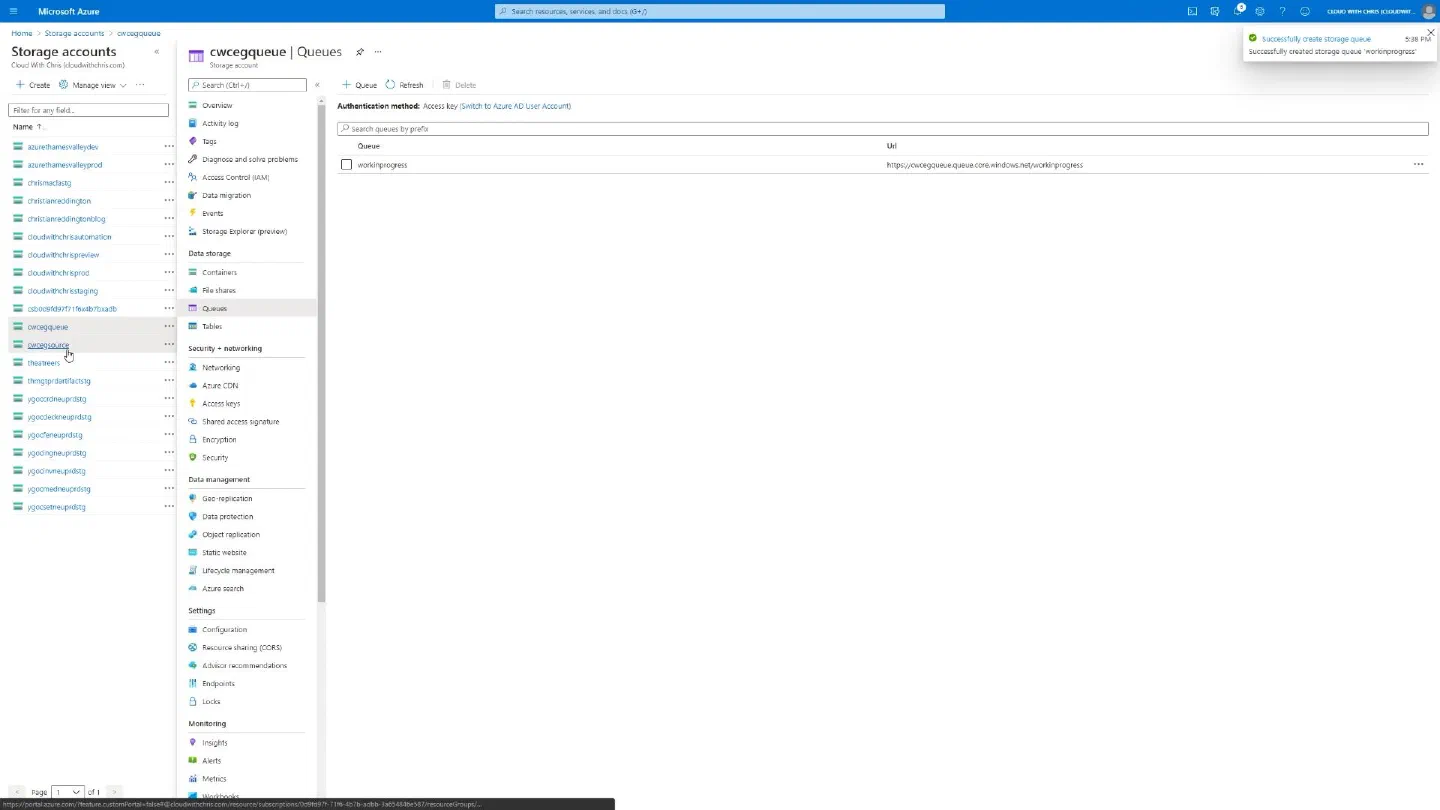The image size is (1440, 810).
Task: Open the Directories and subscriptions filter icon
Action: pos(1215,11)
